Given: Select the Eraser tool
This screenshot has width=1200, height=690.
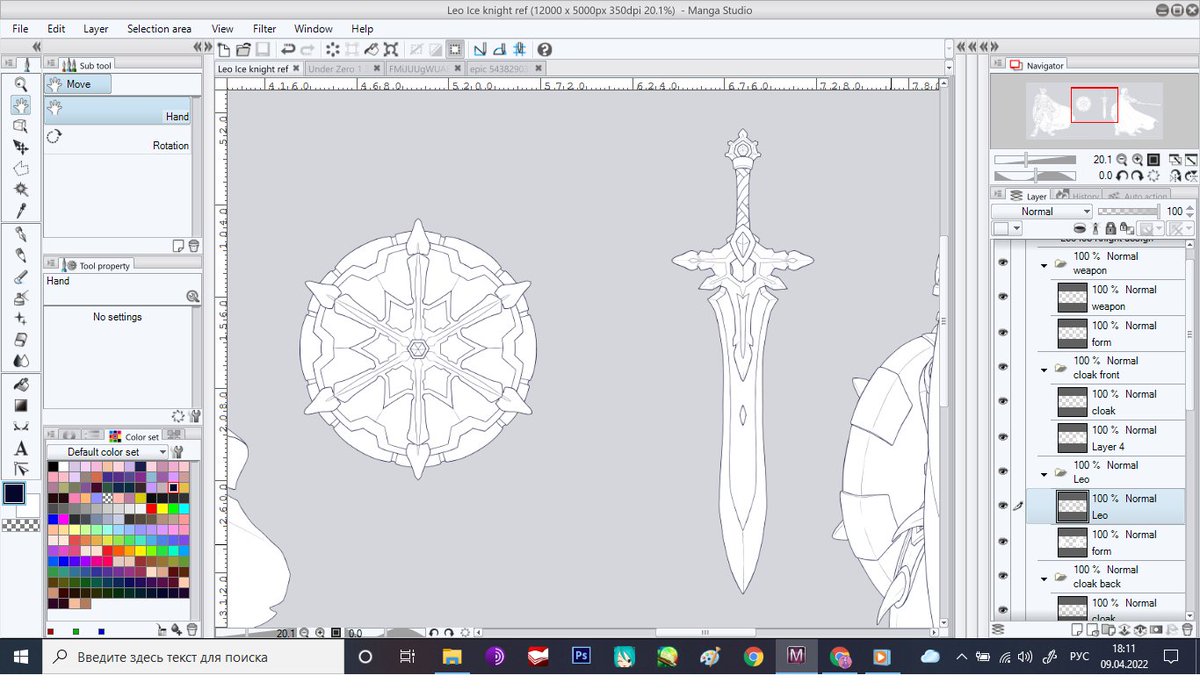Looking at the screenshot, I should click(x=21, y=339).
